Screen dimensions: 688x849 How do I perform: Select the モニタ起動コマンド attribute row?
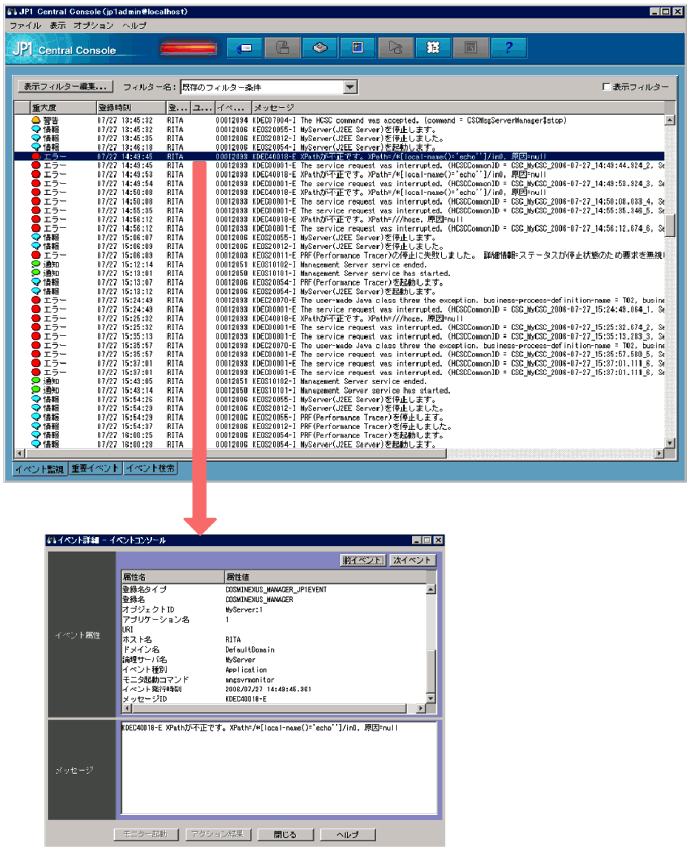[274, 680]
